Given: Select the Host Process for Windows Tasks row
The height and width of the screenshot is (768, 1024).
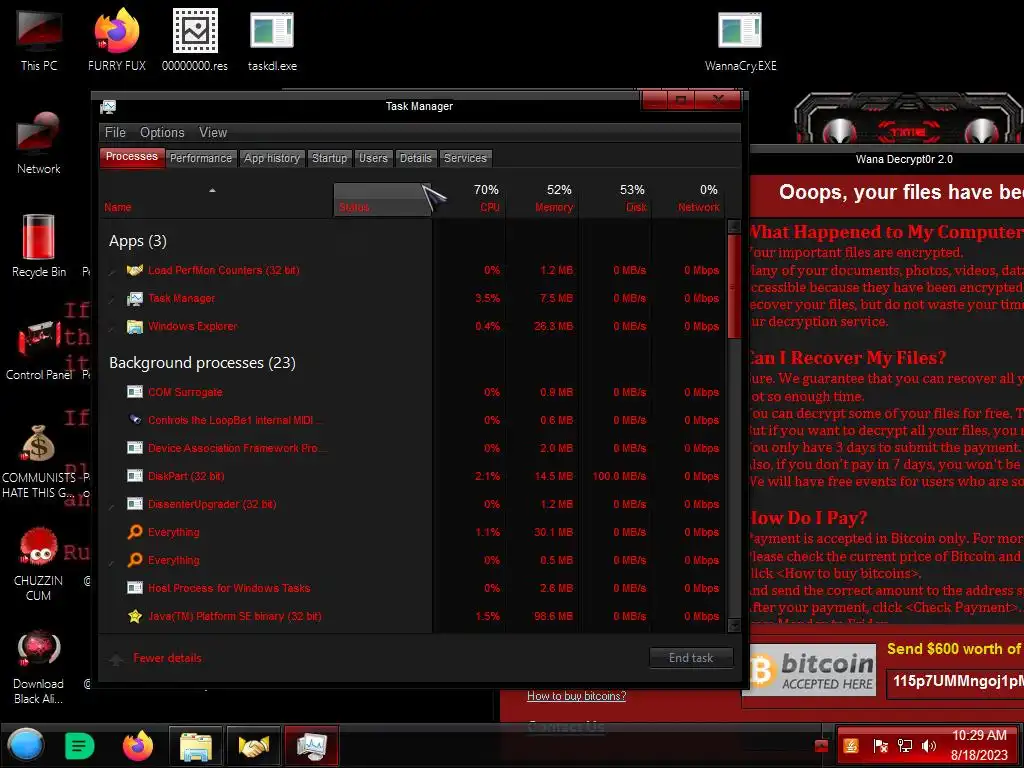Looking at the screenshot, I should (x=414, y=588).
